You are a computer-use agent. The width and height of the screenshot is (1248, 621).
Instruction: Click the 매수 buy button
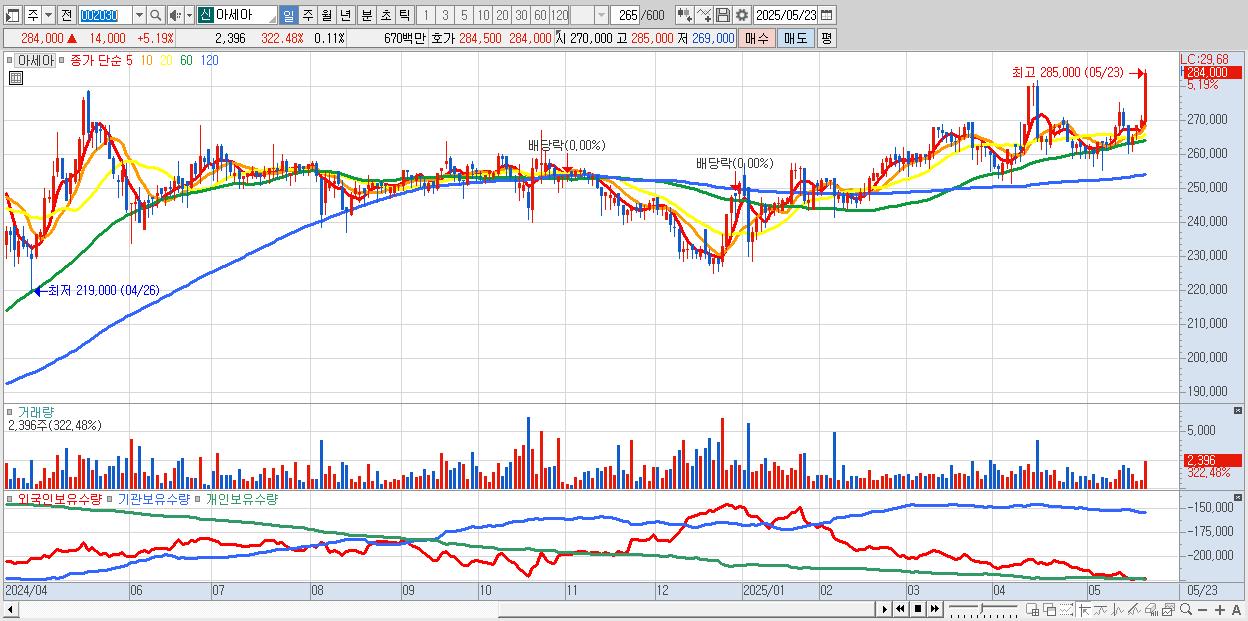[x=756, y=38]
